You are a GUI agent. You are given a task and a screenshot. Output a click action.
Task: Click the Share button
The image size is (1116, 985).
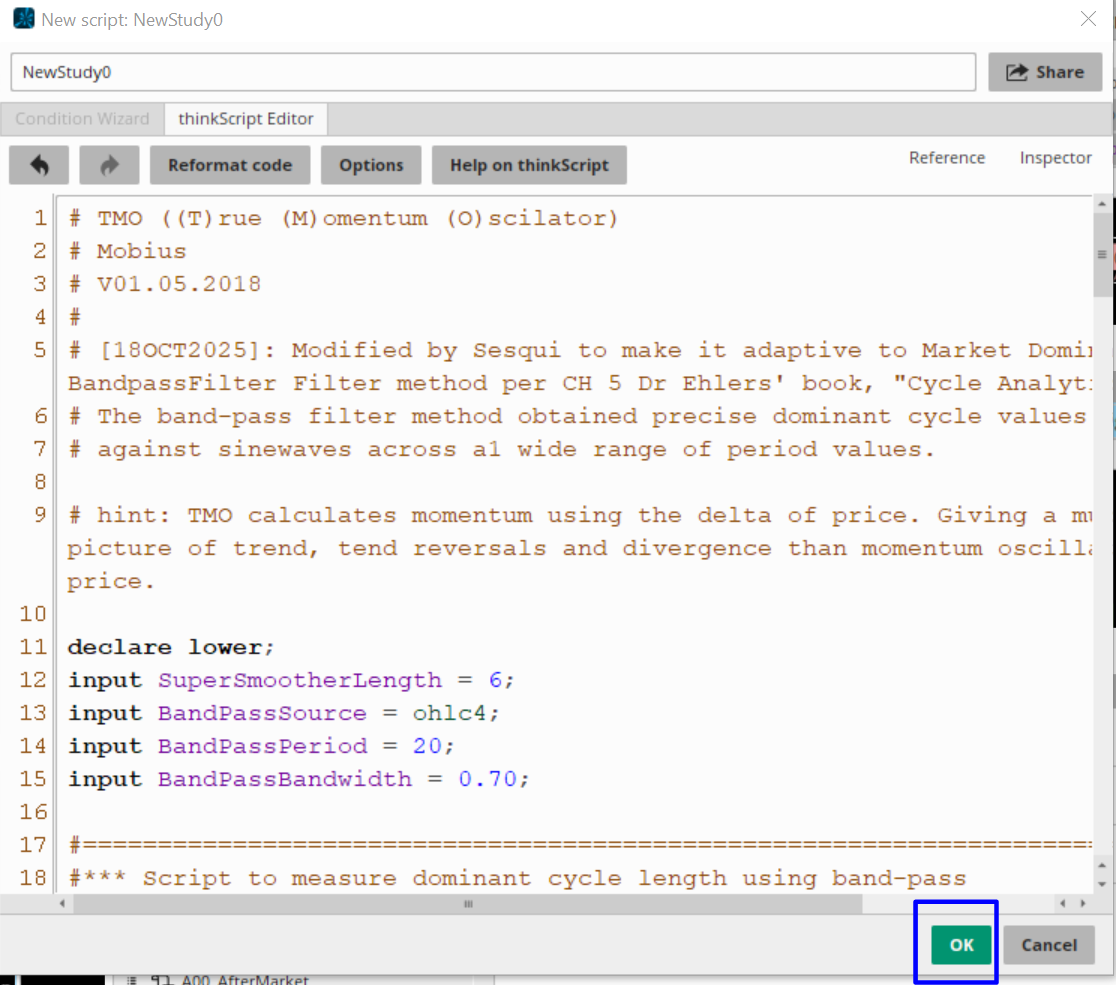tap(1045, 72)
